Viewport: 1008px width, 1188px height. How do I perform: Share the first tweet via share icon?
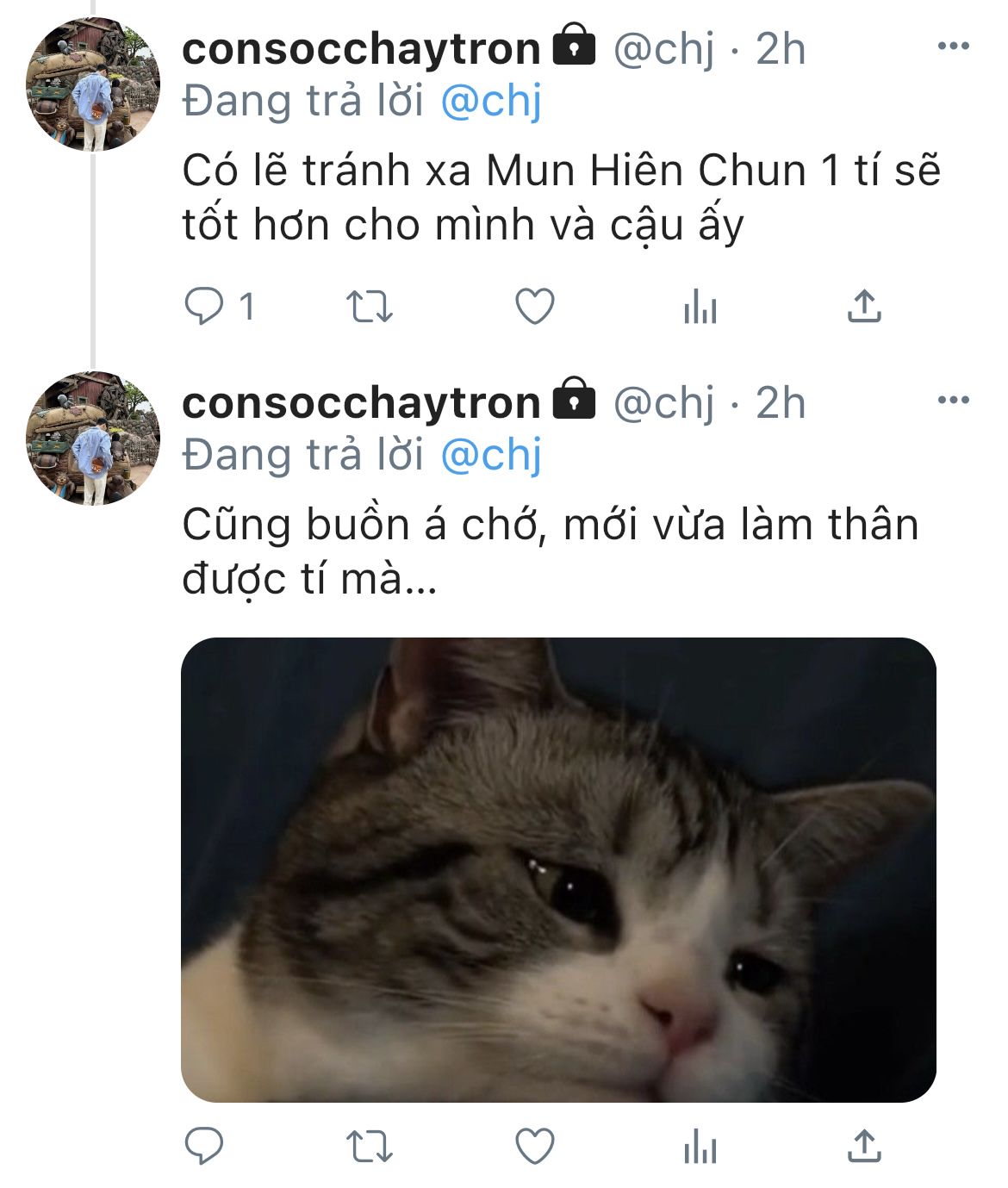point(864,307)
